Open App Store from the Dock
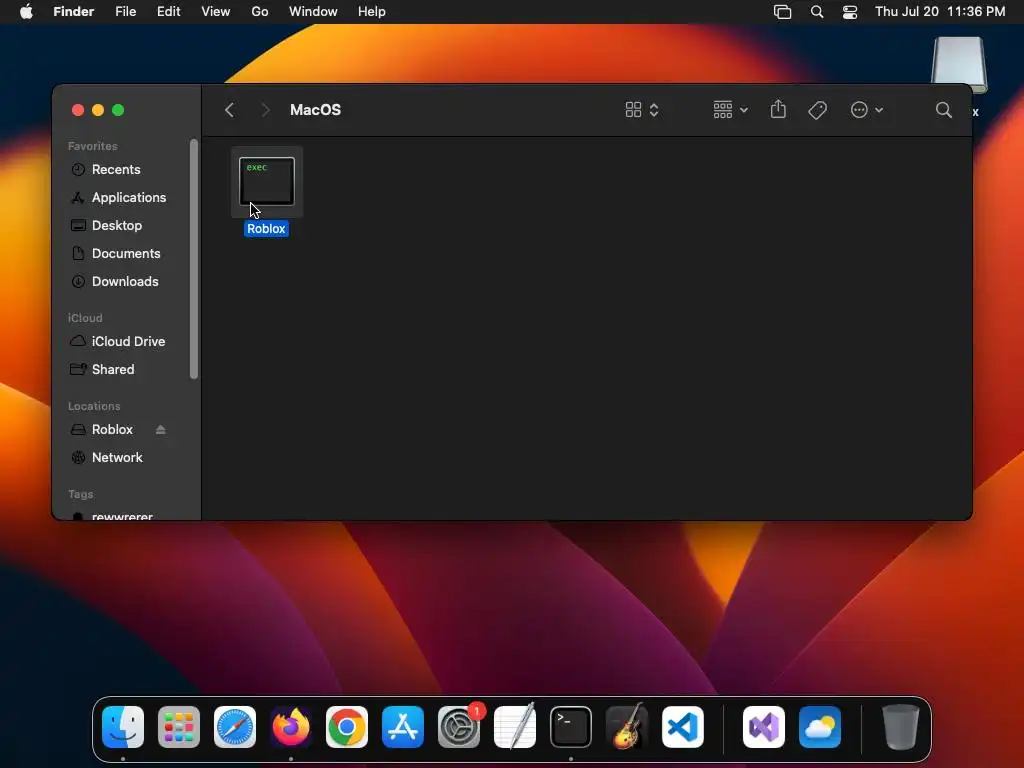 pyautogui.click(x=403, y=727)
